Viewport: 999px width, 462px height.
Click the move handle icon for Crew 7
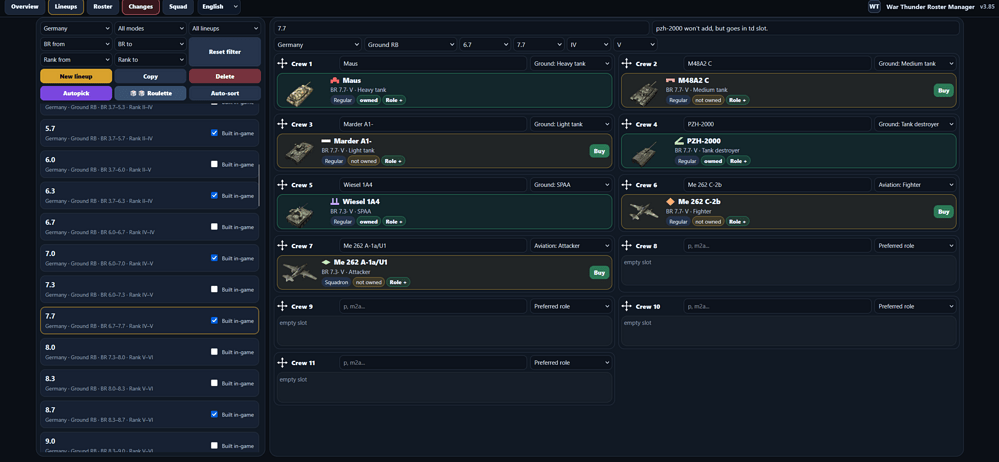(282, 245)
